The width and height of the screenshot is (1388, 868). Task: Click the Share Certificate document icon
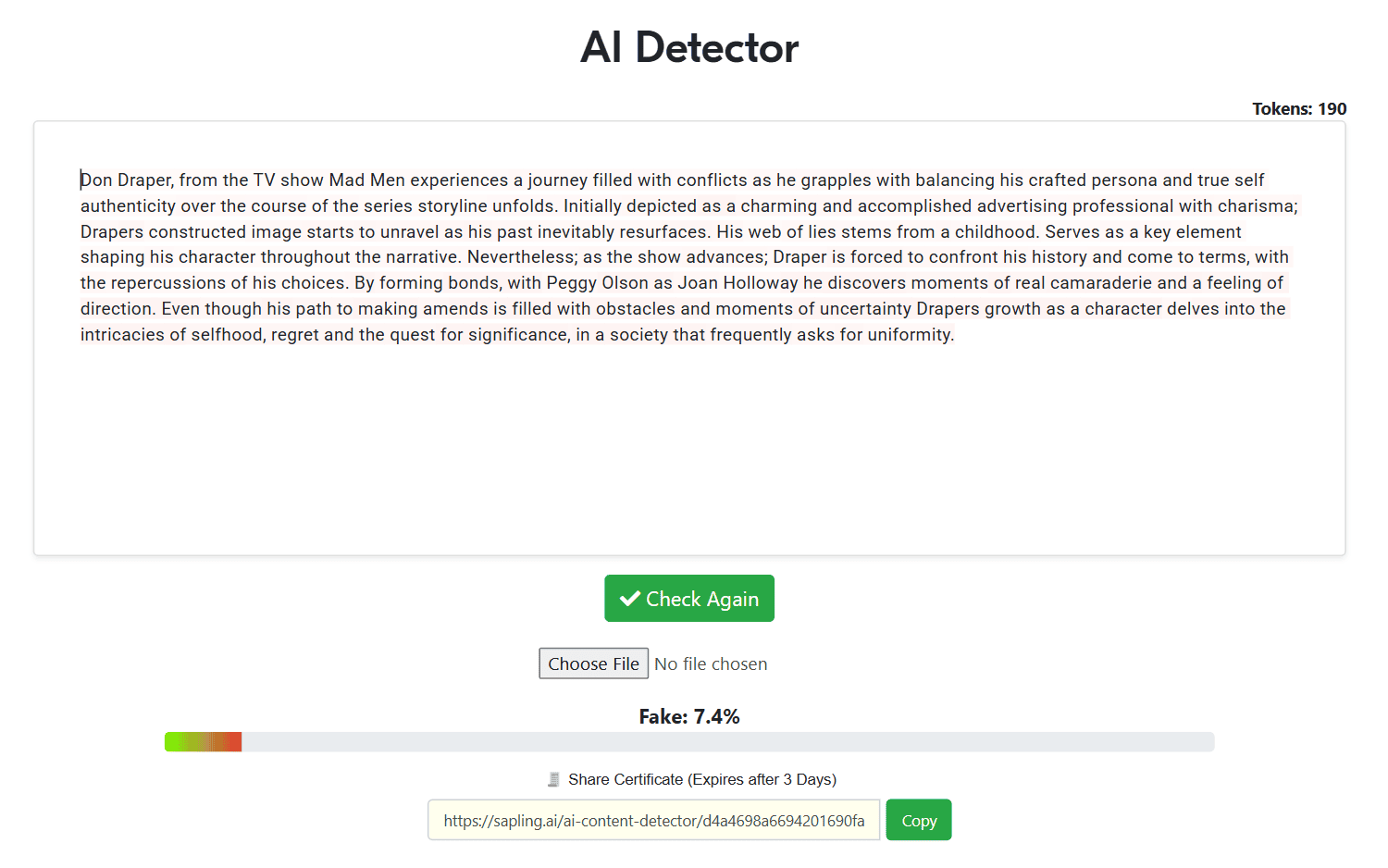pyautogui.click(x=553, y=779)
